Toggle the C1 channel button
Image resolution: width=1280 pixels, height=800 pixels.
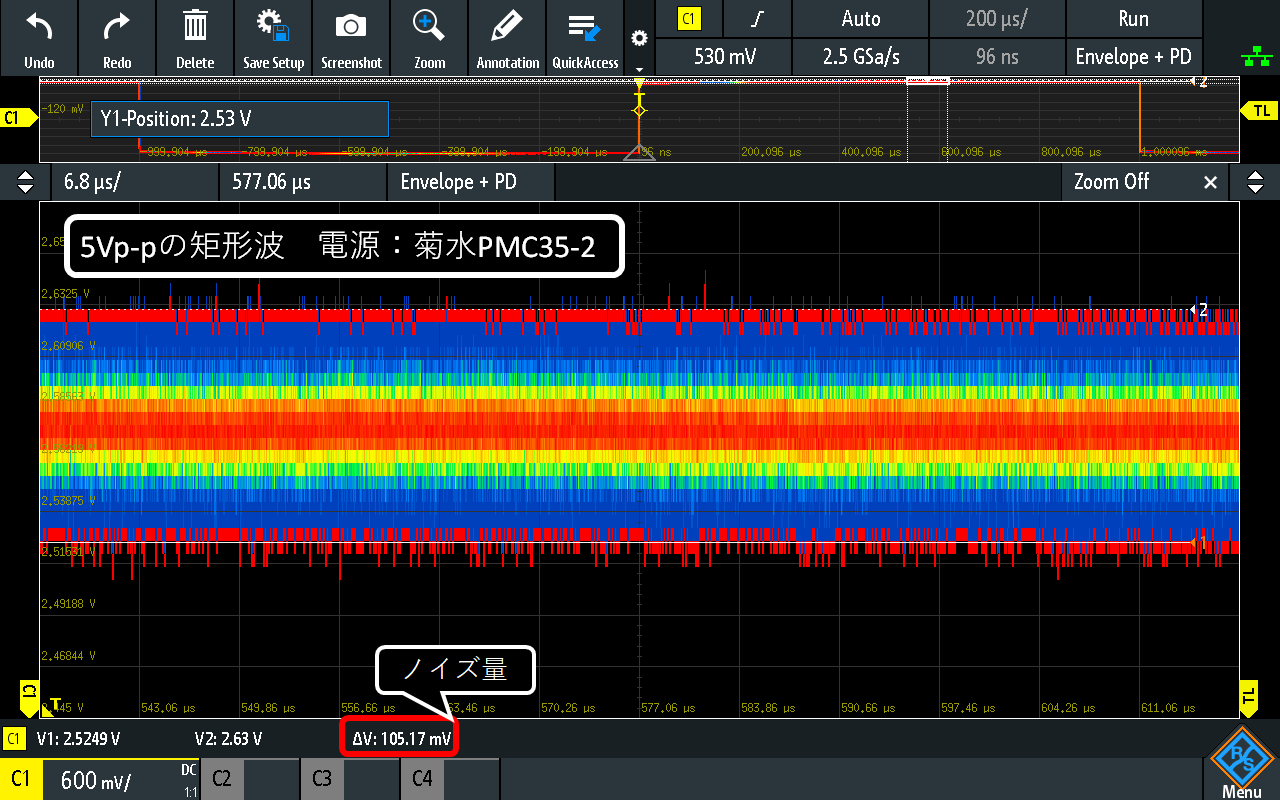click(x=21, y=778)
